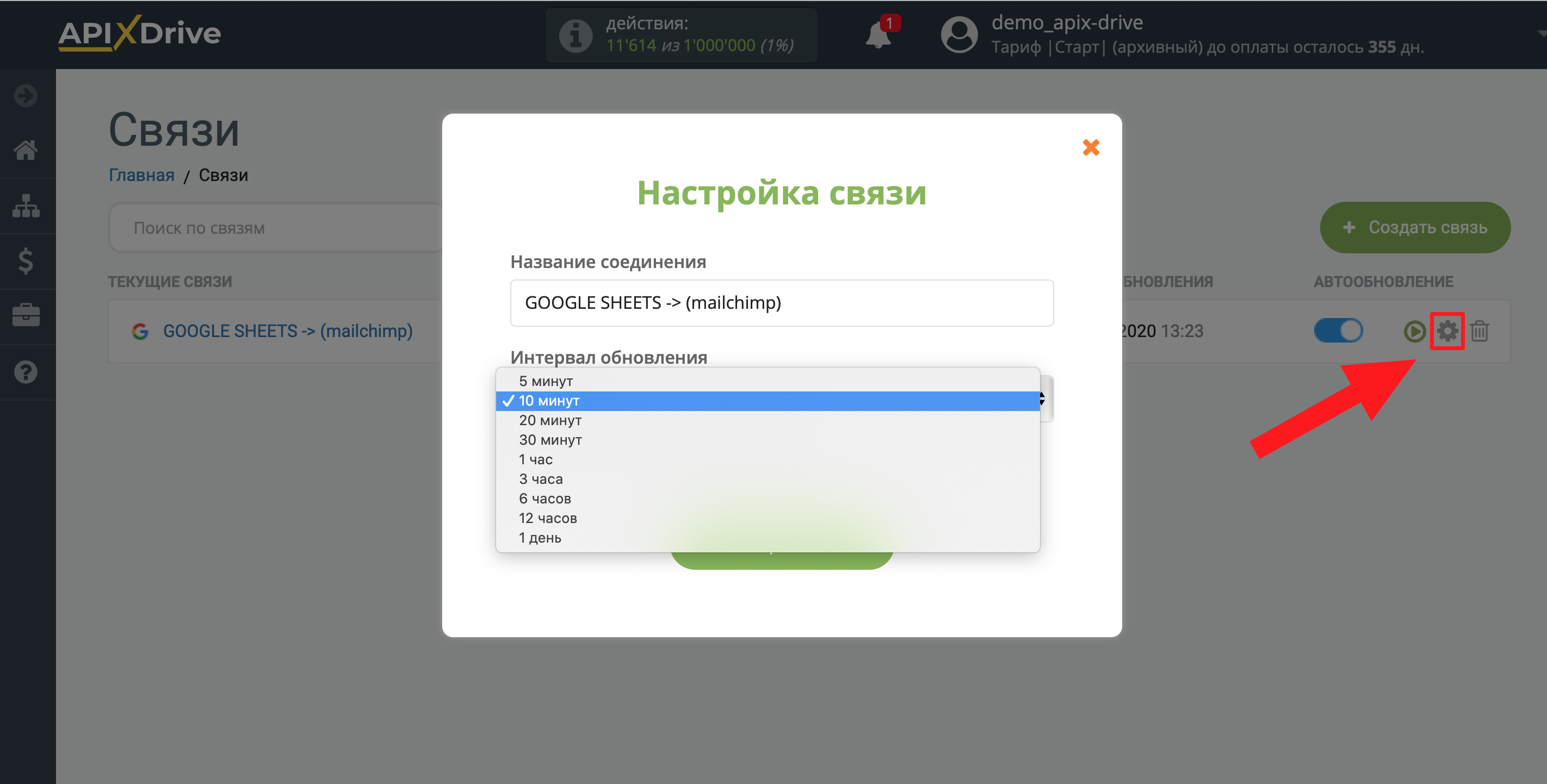Select the 6 часов option
Image resolution: width=1547 pixels, height=784 pixels.
coord(768,499)
